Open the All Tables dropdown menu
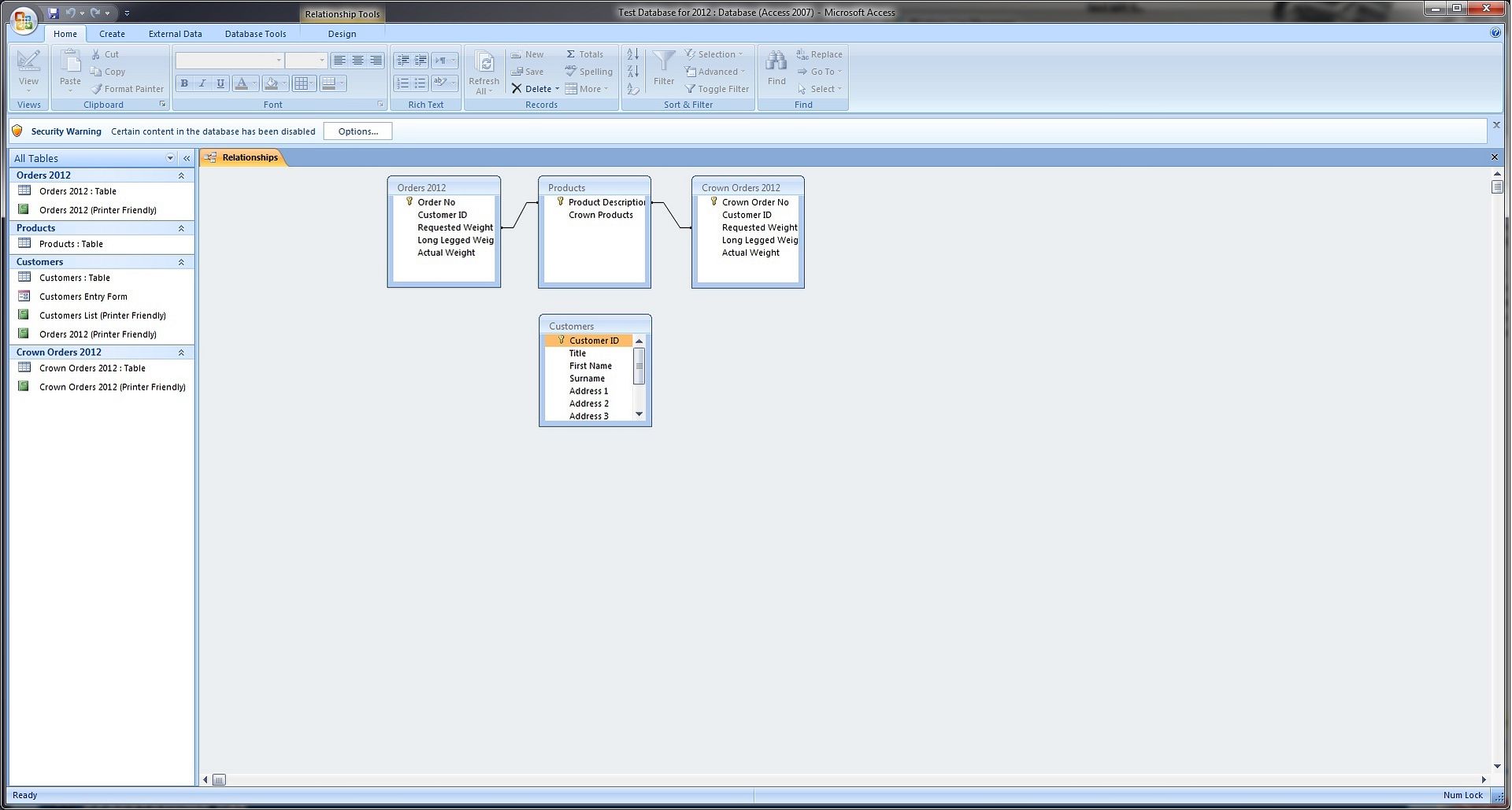 (170, 158)
